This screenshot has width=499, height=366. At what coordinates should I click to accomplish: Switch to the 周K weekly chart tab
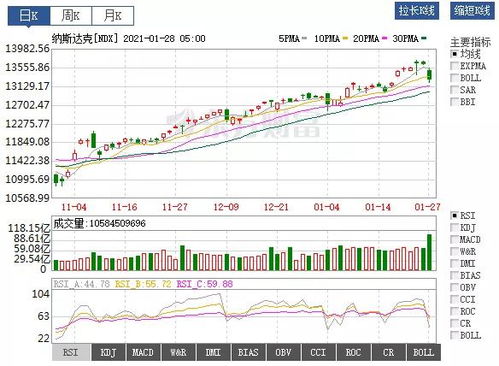click(71, 16)
